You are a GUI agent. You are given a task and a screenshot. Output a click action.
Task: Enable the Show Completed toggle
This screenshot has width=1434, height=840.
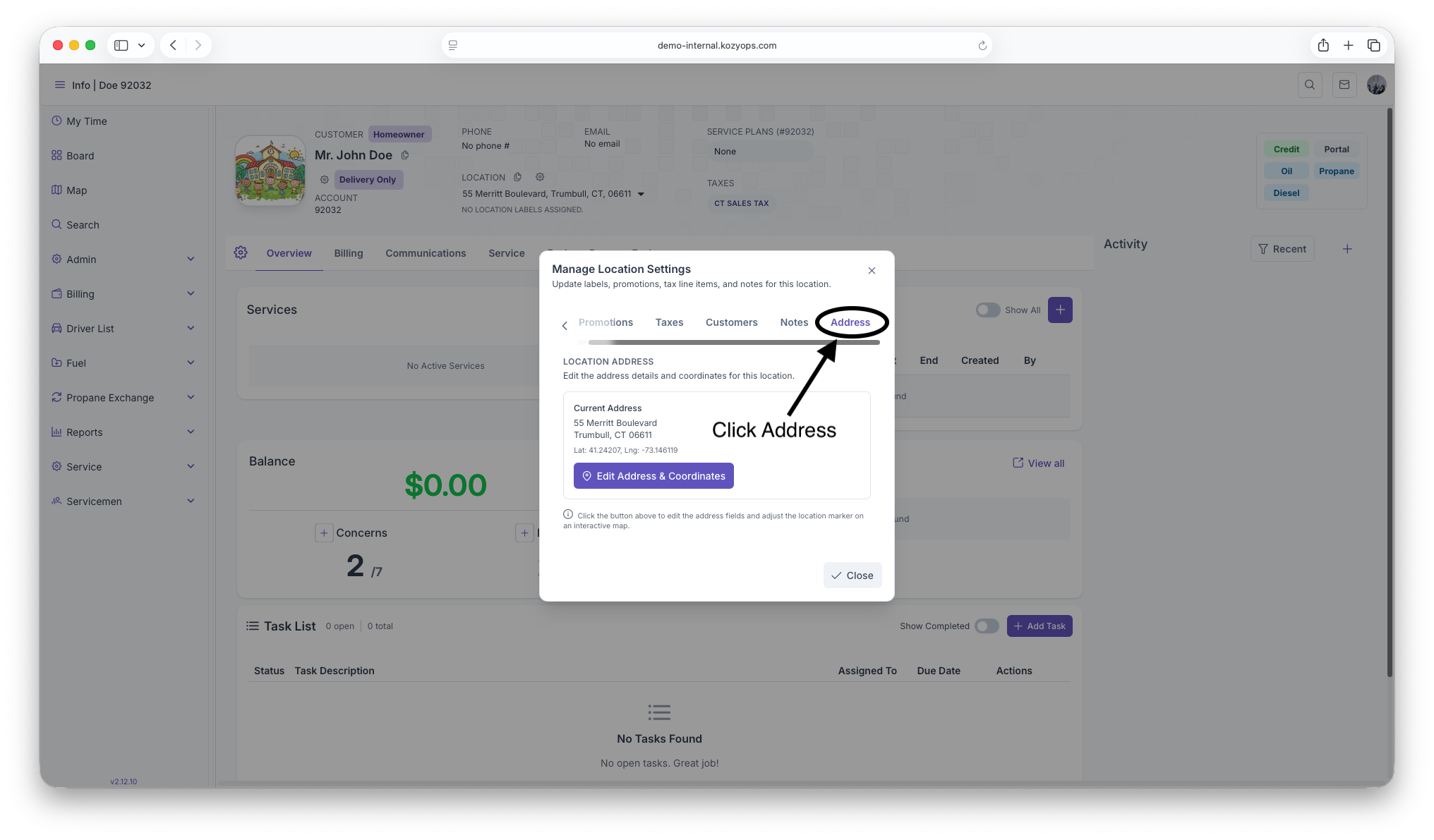point(986,626)
